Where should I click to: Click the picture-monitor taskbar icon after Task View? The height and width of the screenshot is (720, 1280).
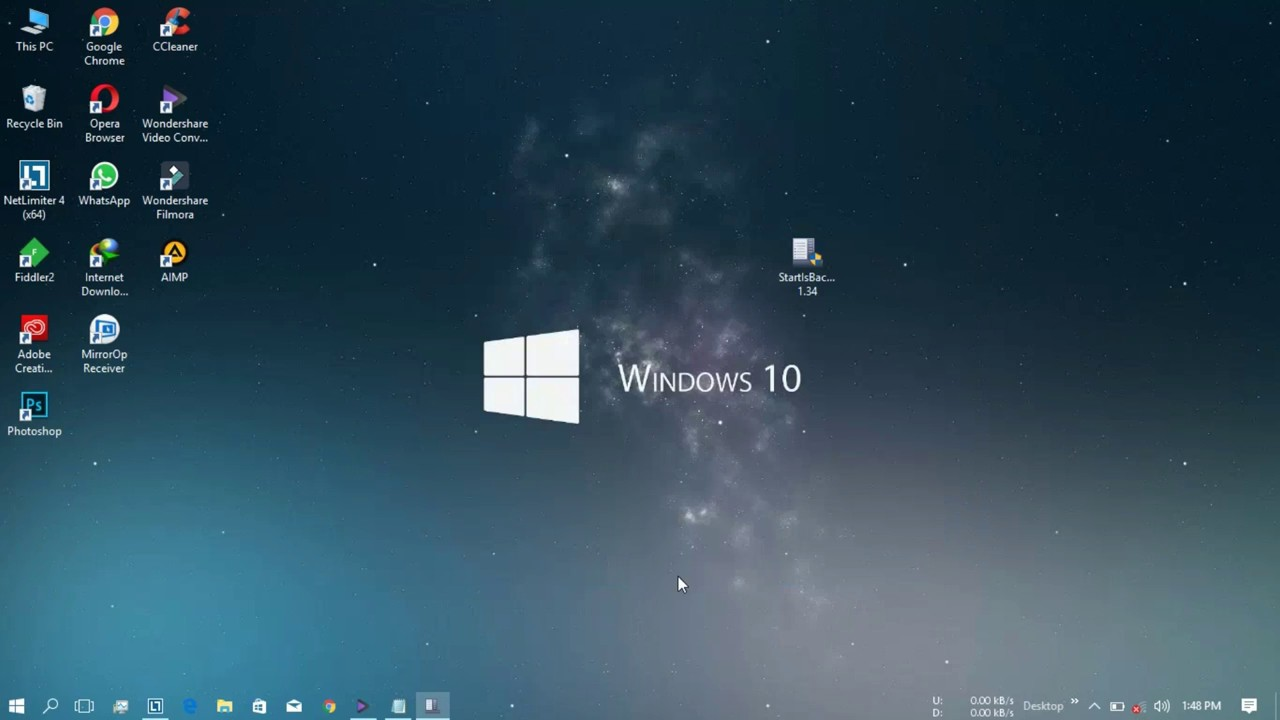(120, 706)
